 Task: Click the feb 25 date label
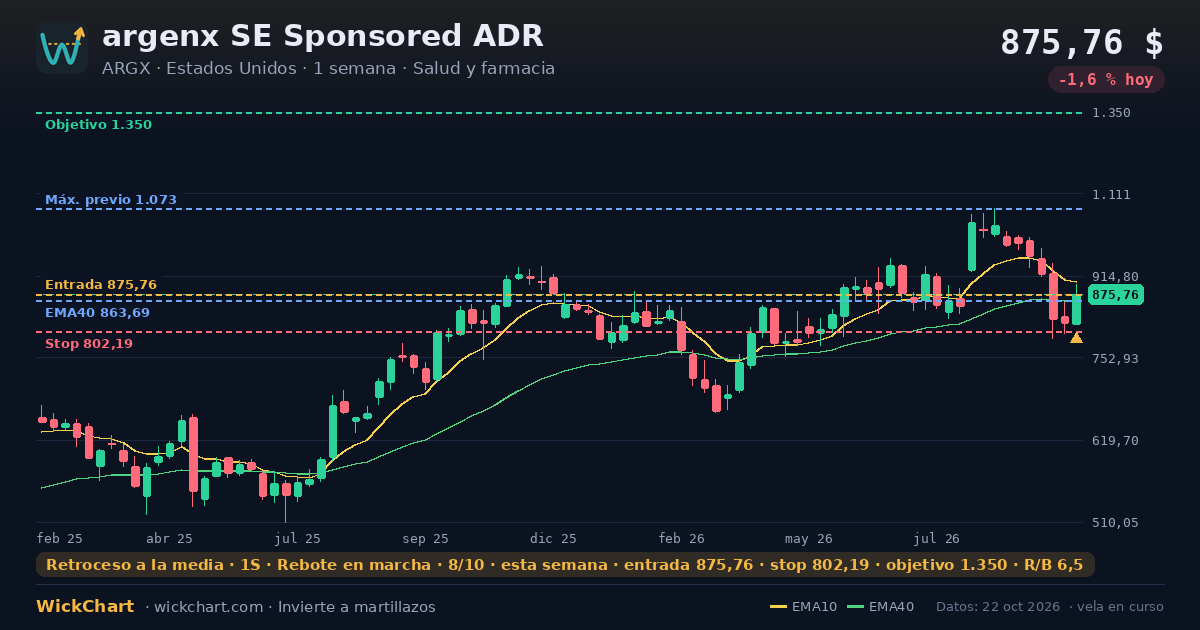point(60,539)
